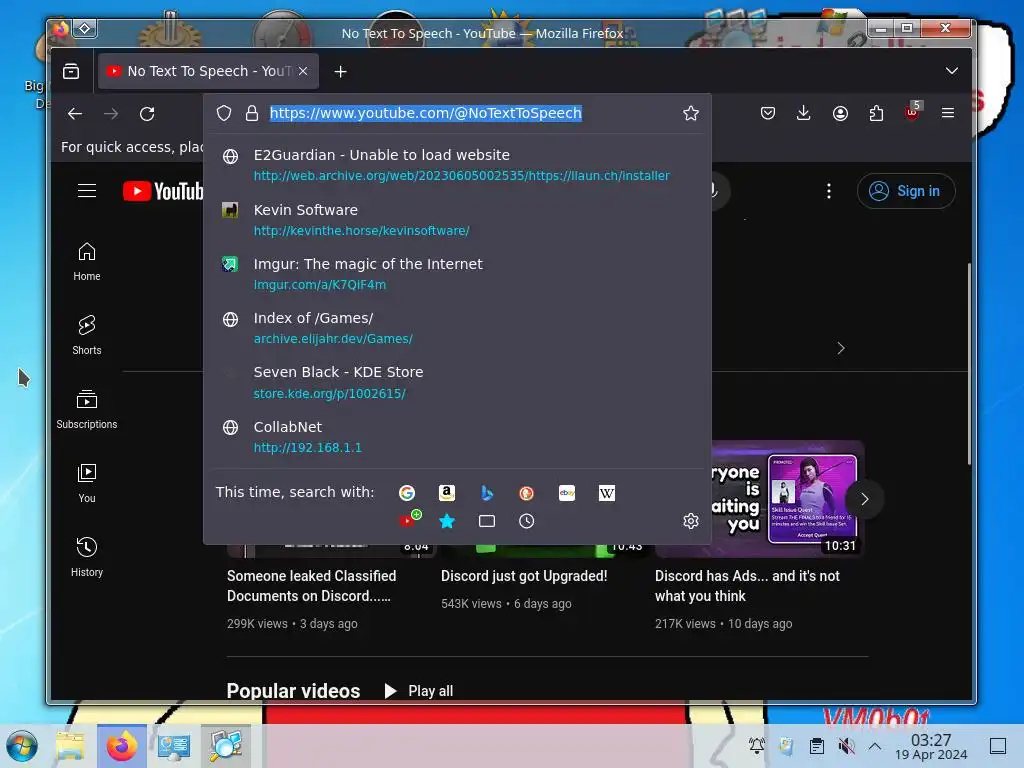Click the forward arrow button
The image size is (1024, 768).
coord(111,114)
